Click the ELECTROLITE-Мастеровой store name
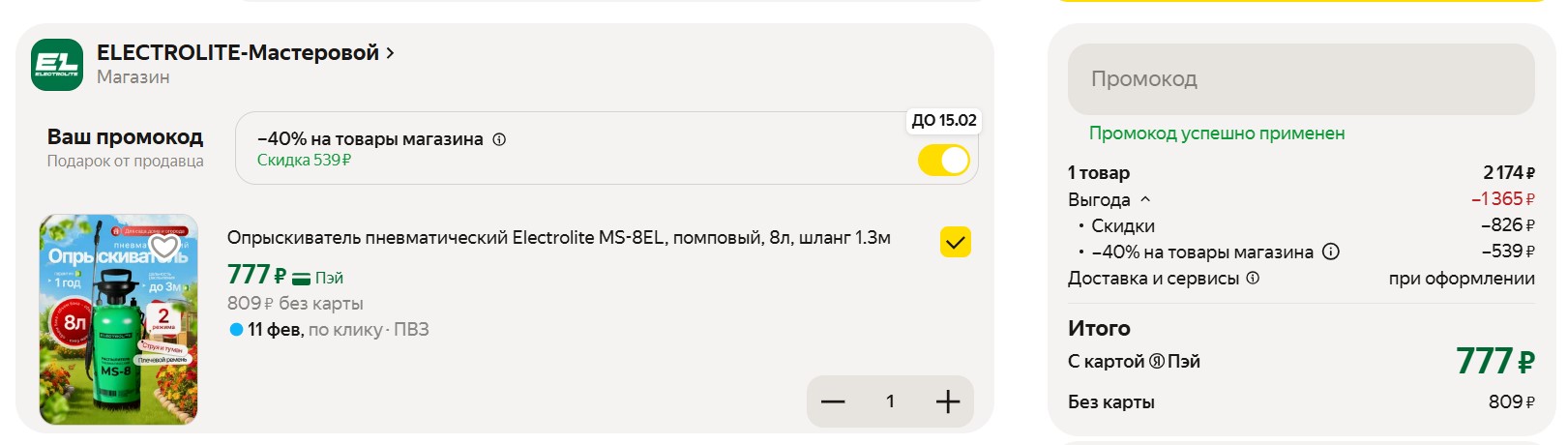1568x445 pixels. click(237, 53)
